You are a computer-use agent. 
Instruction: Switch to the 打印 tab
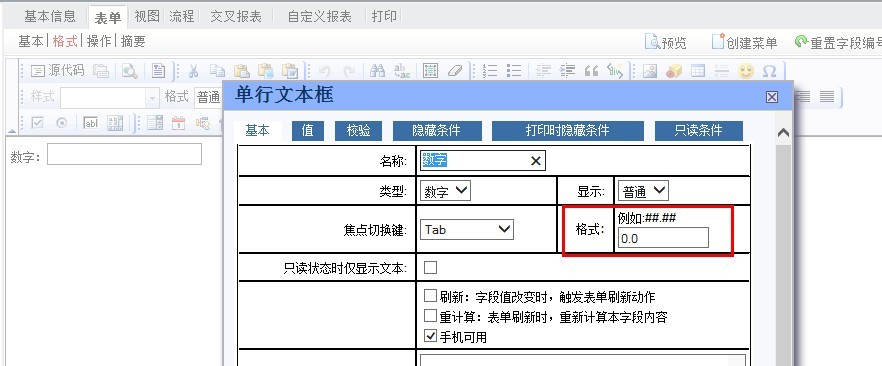pyautogui.click(x=385, y=16)
